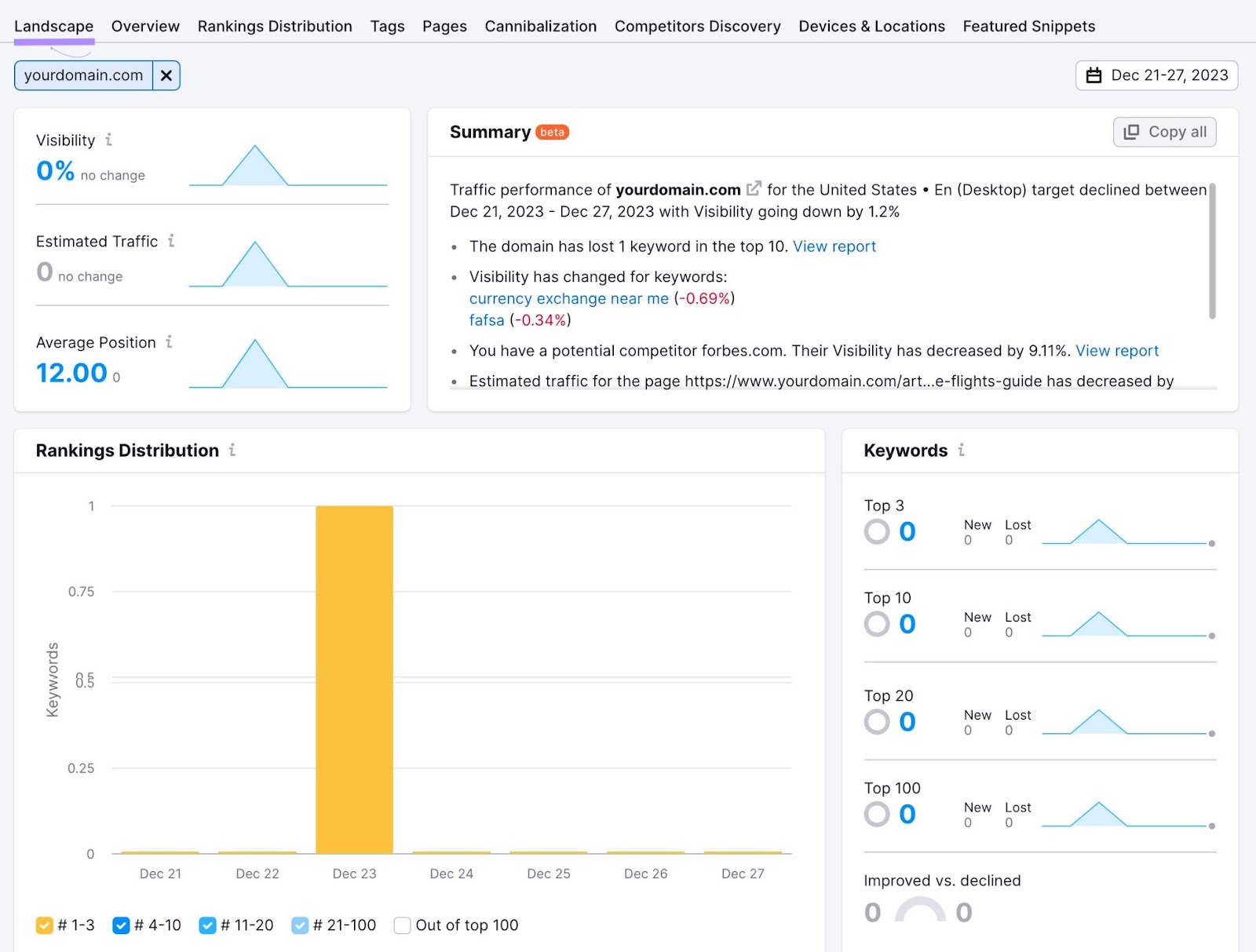Click the info icon next to Keywords
Viewport: 1256px width, 952px height.
[961, 450]
